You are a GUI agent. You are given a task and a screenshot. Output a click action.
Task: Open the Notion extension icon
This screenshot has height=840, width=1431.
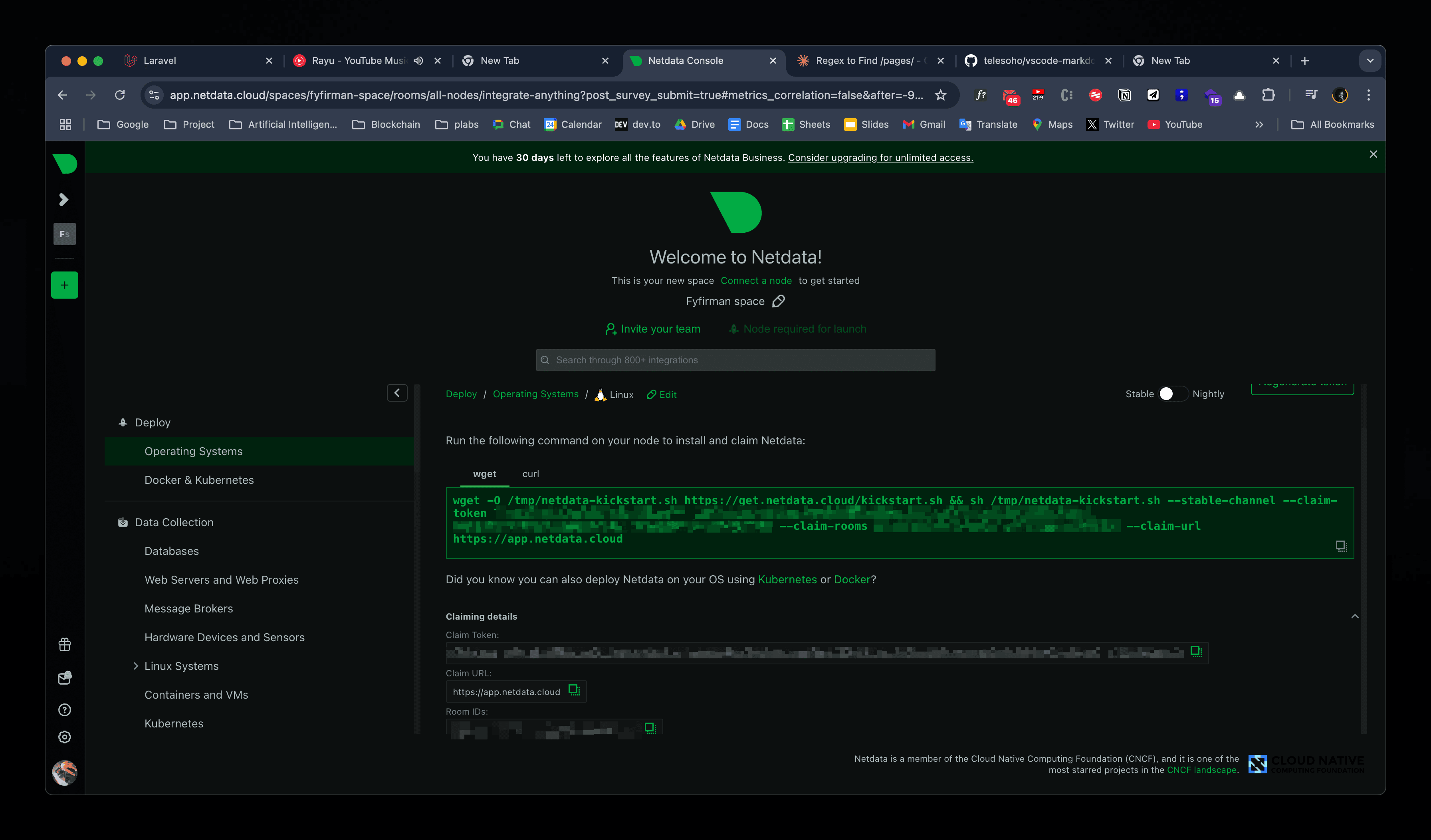coord(1124,95)
